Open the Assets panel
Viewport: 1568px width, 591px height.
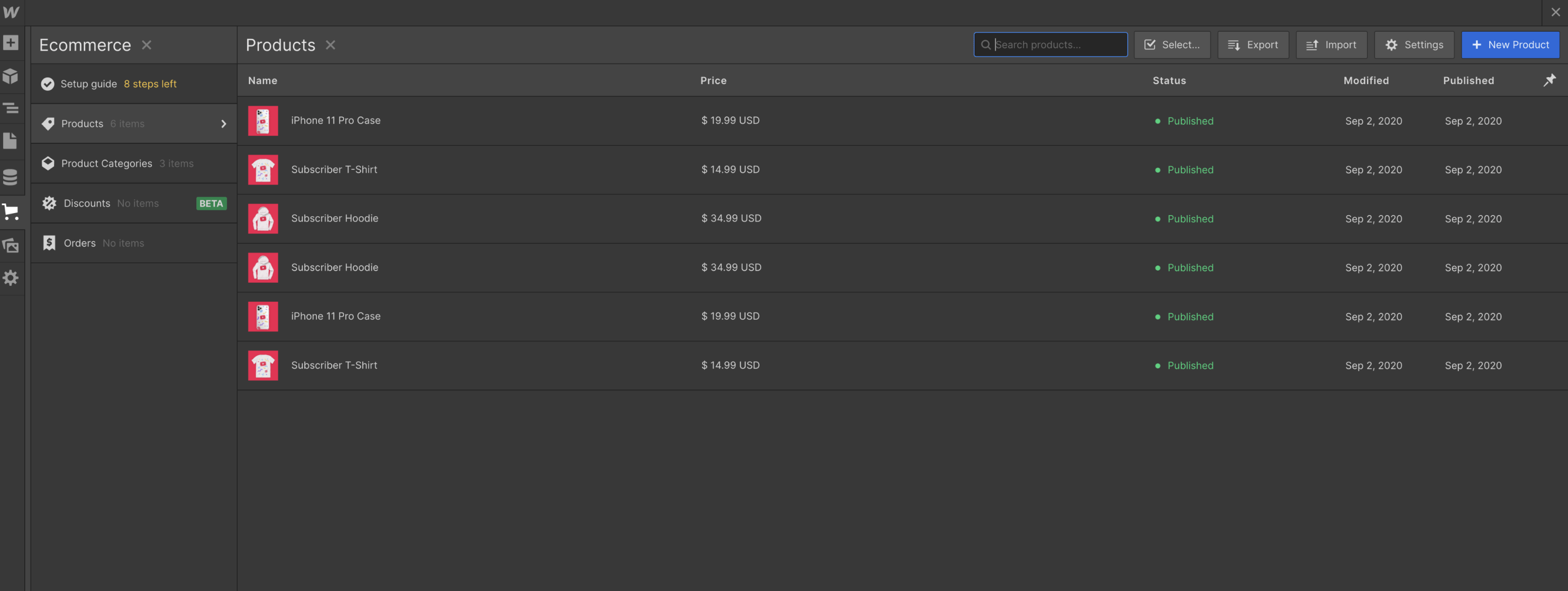pos(11,244)
